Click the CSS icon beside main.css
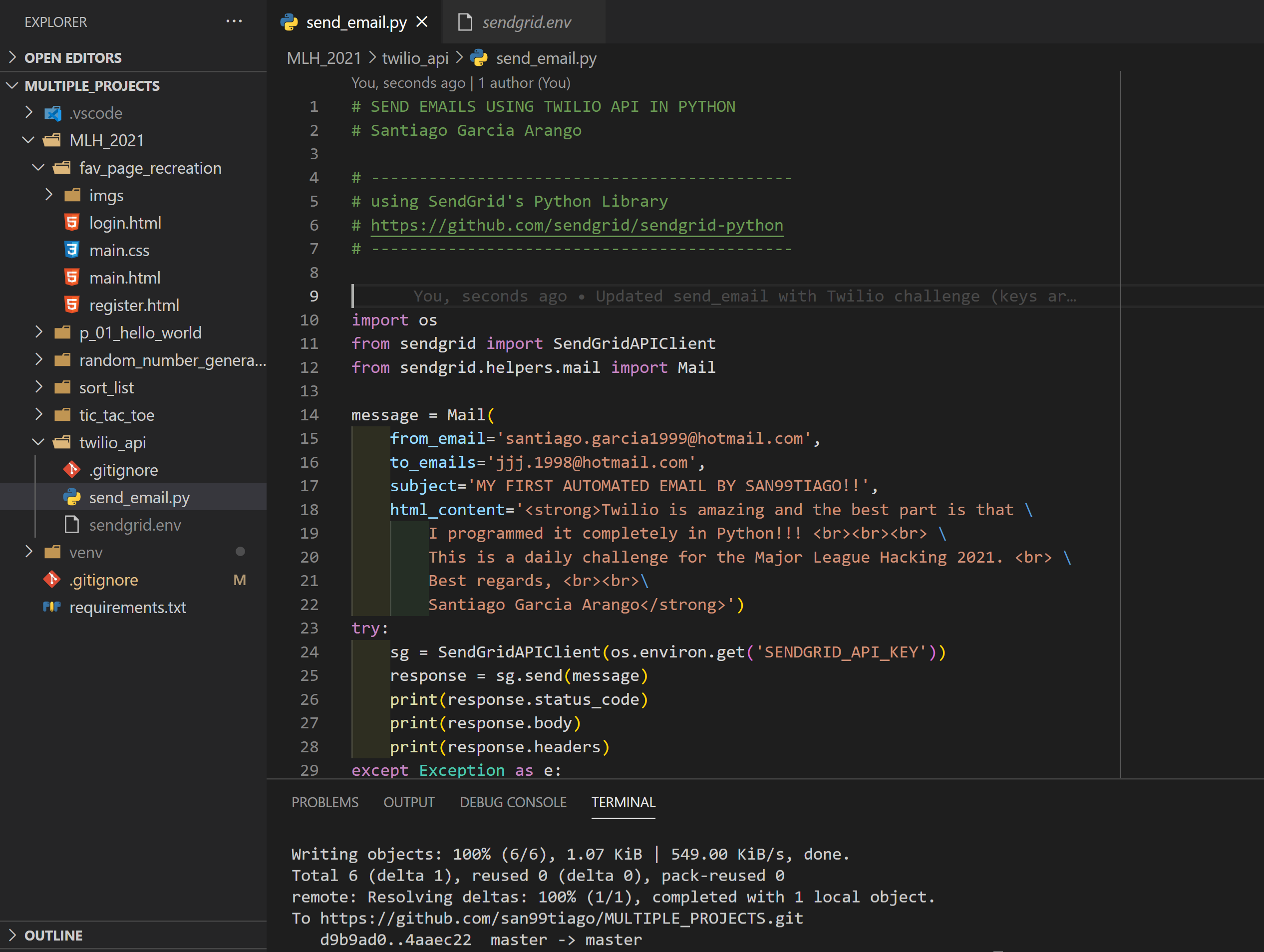The width and height of the screenshot is (1264, 952). click(x=72, y=250)
